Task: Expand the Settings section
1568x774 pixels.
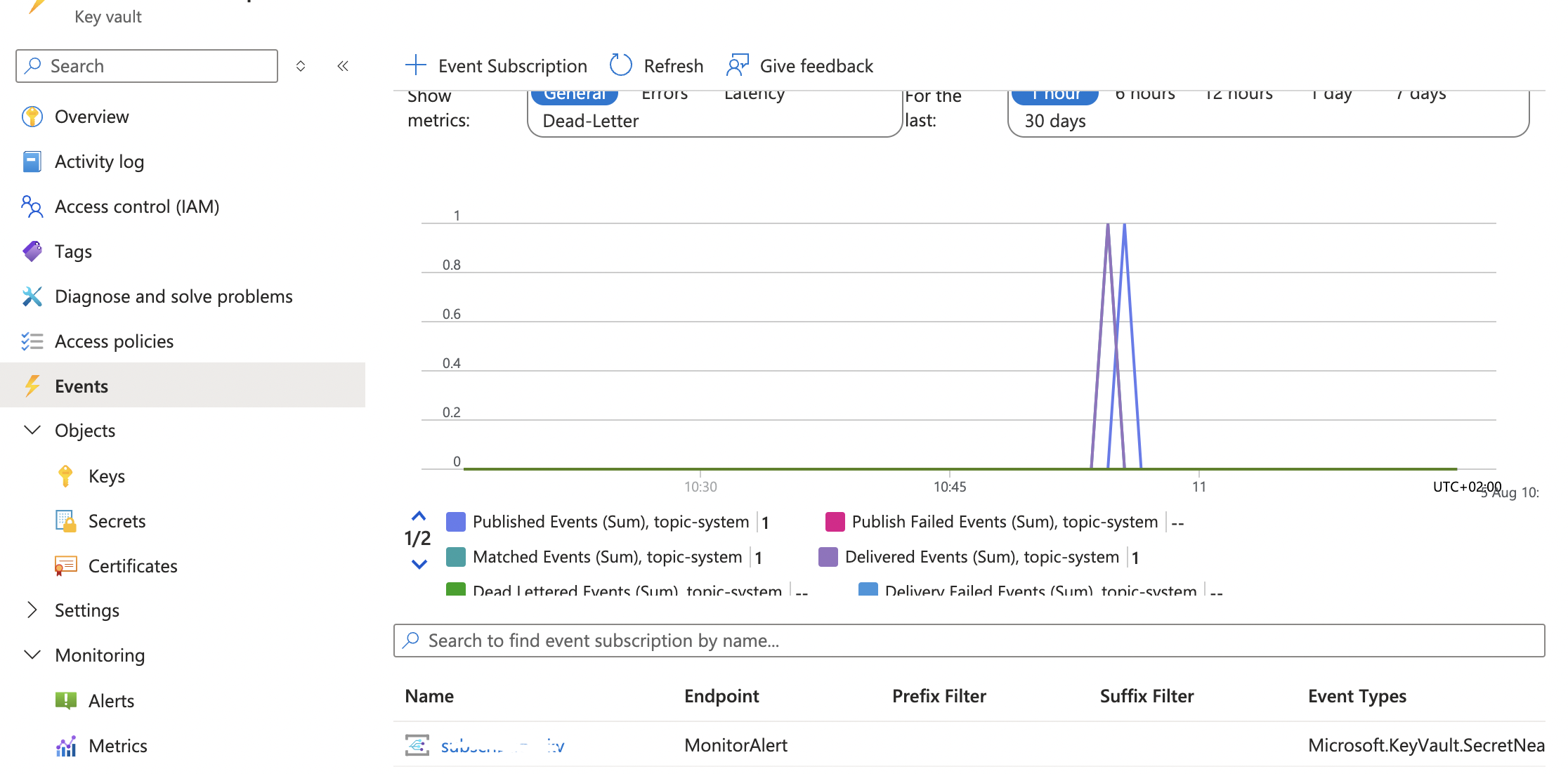Action: point(32,610)
